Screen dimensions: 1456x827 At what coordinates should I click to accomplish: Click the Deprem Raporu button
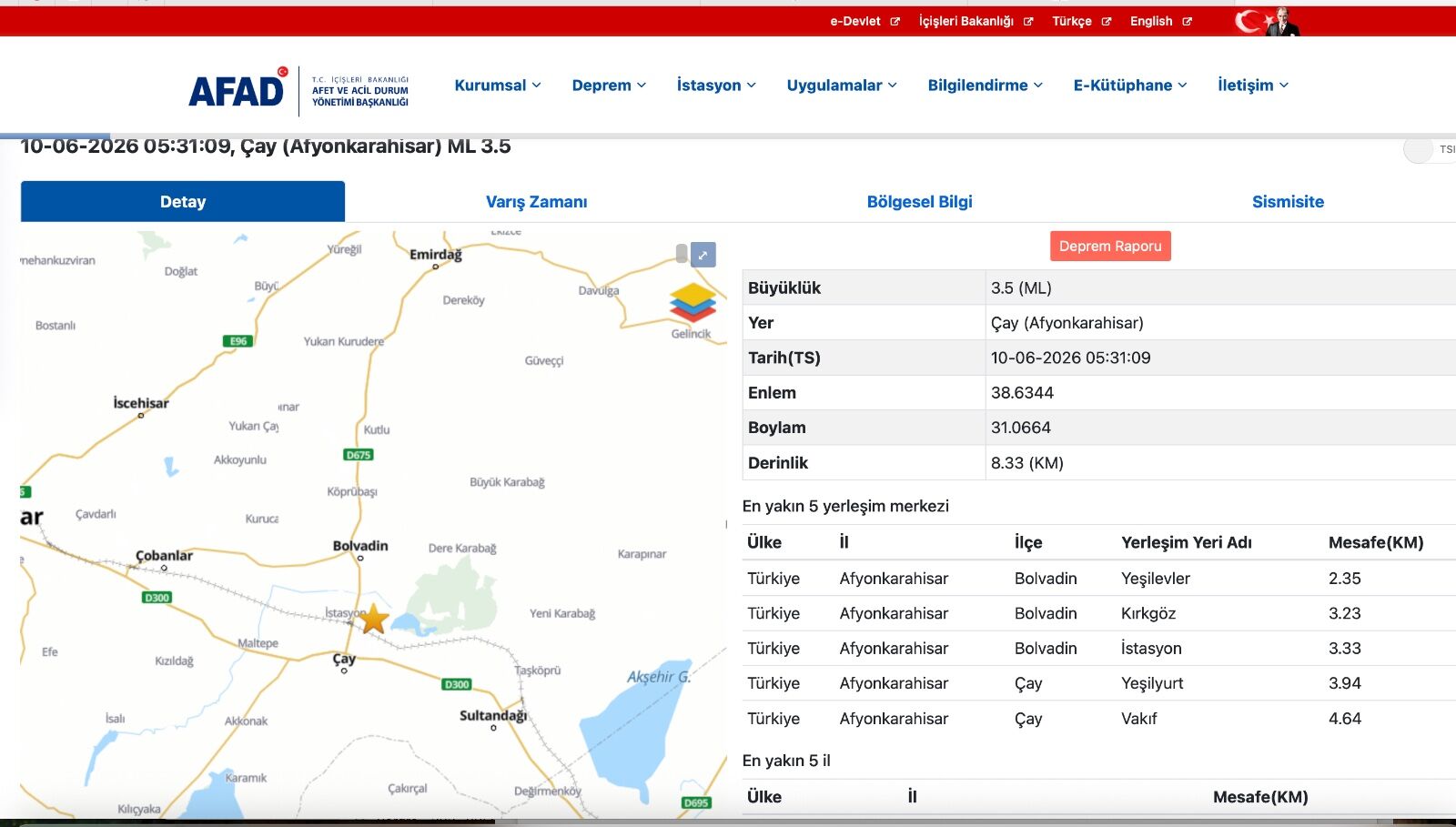pyautogui.click(x=1110, y=246)
